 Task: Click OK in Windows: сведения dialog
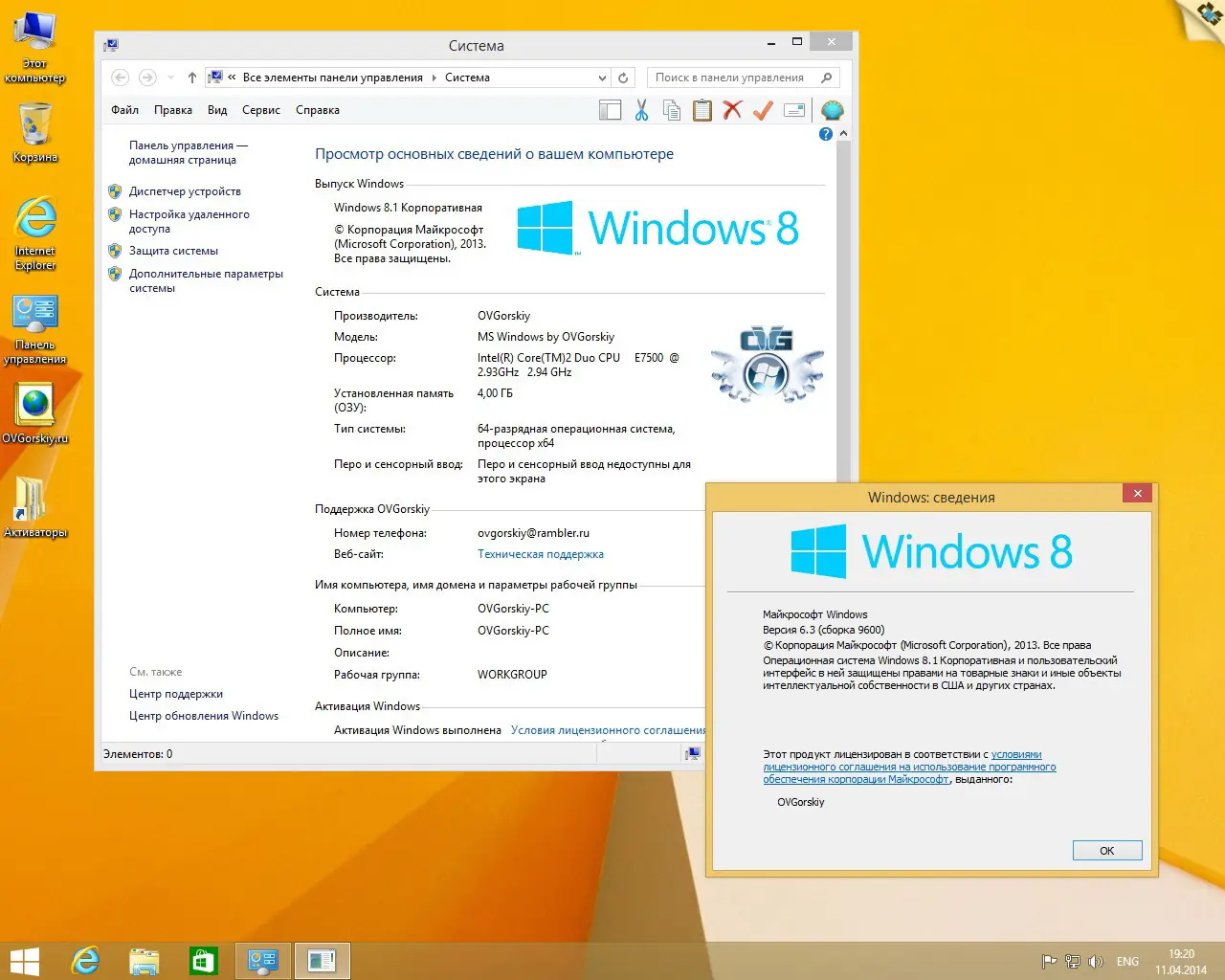tap(1107, 851)
